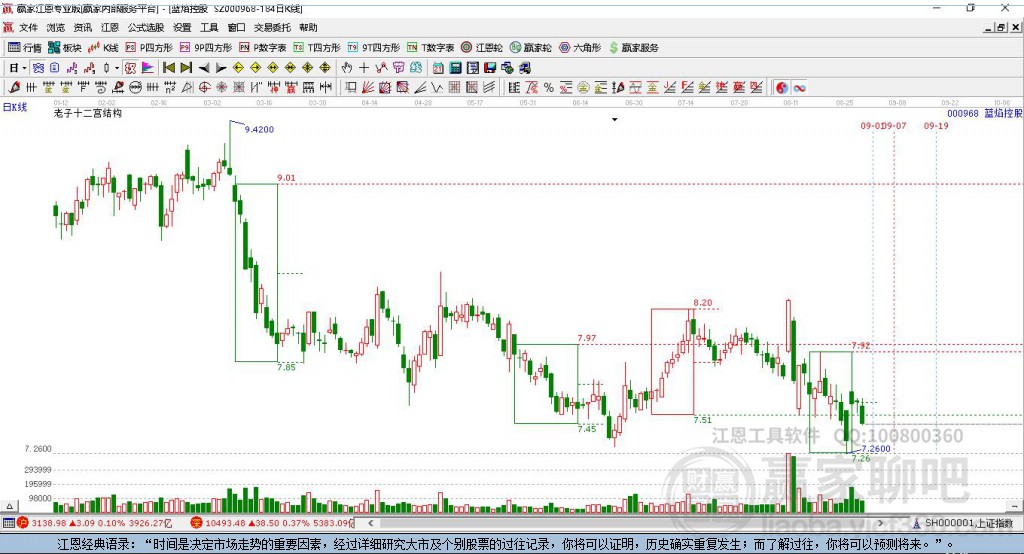Viewport: 1024px width, 554px height.
Task: Click the black dropdown triangle above chart
Action: click(614, 120)
